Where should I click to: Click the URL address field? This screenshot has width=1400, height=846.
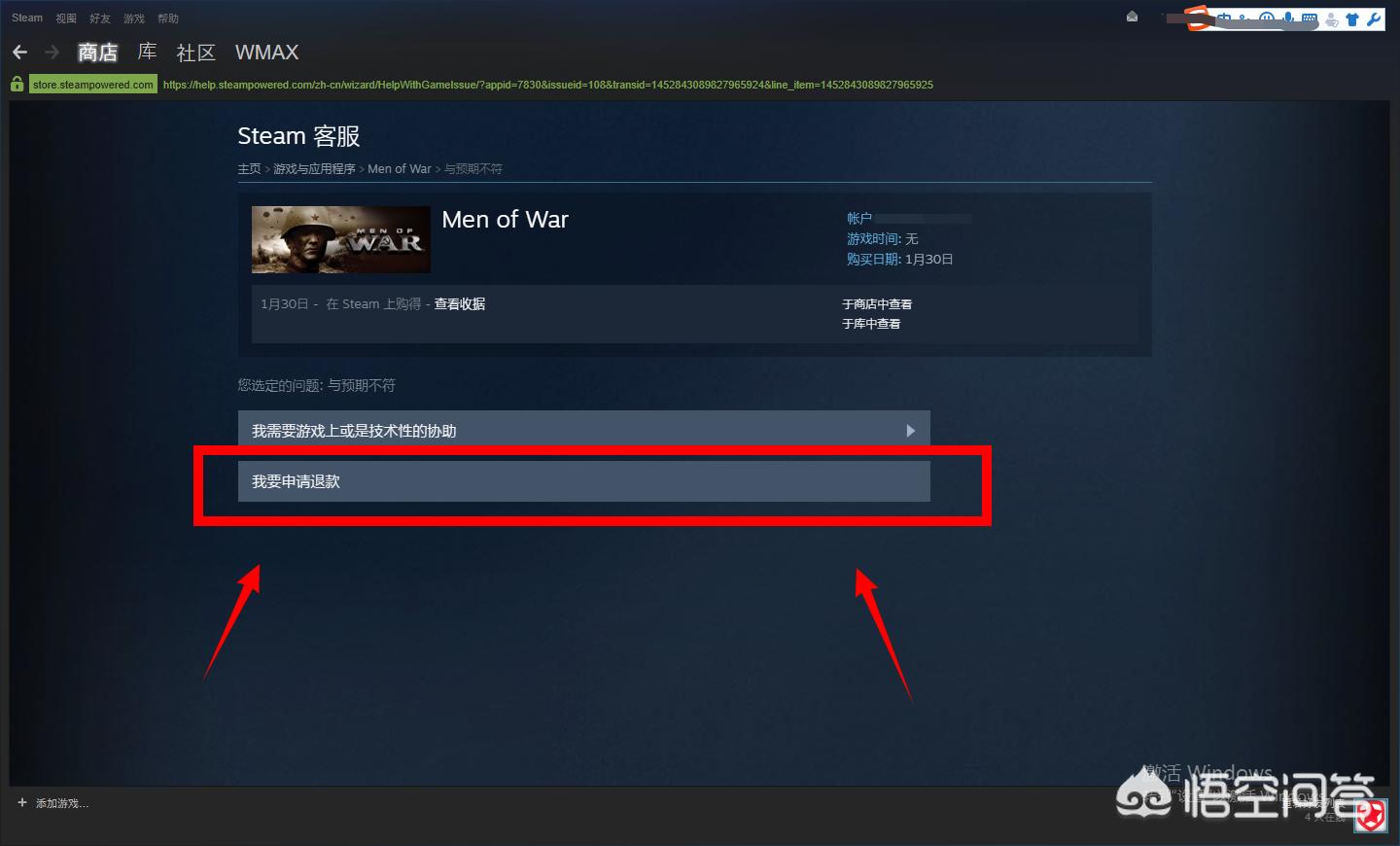pos(547,85)
